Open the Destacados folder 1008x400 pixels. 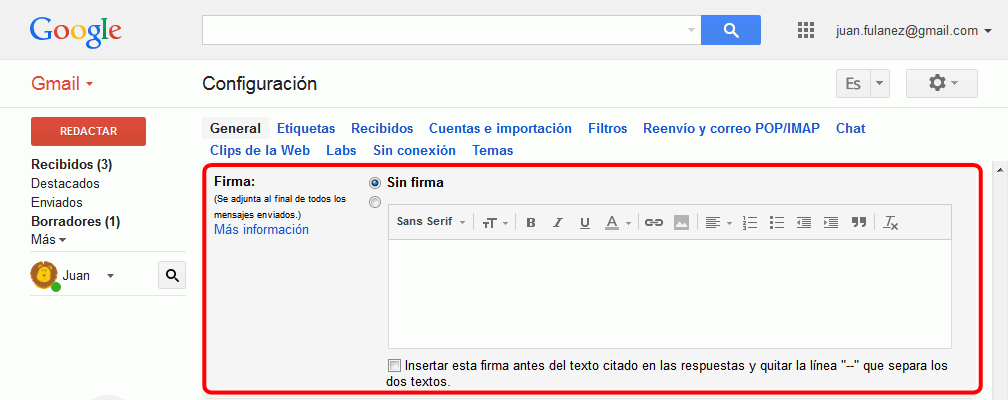click(65, 183)
